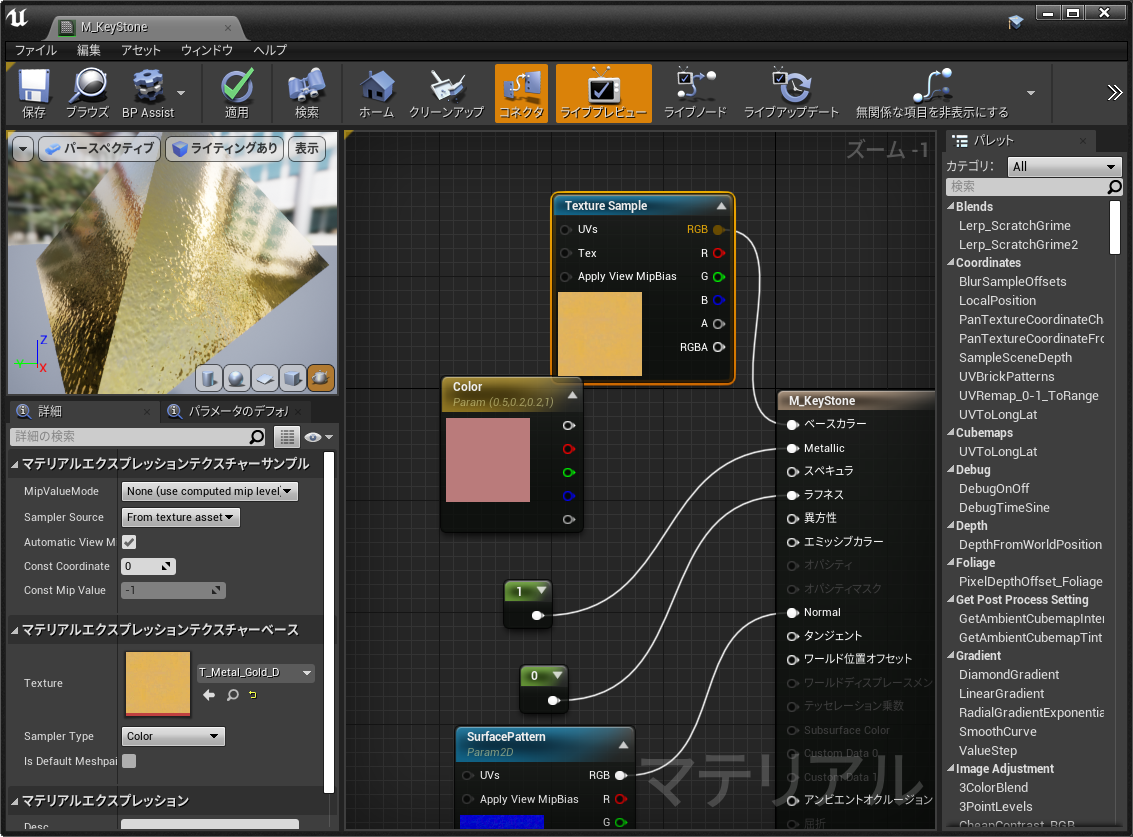Toggle 無関係な項目を非表示にする option

pos(932,94)
